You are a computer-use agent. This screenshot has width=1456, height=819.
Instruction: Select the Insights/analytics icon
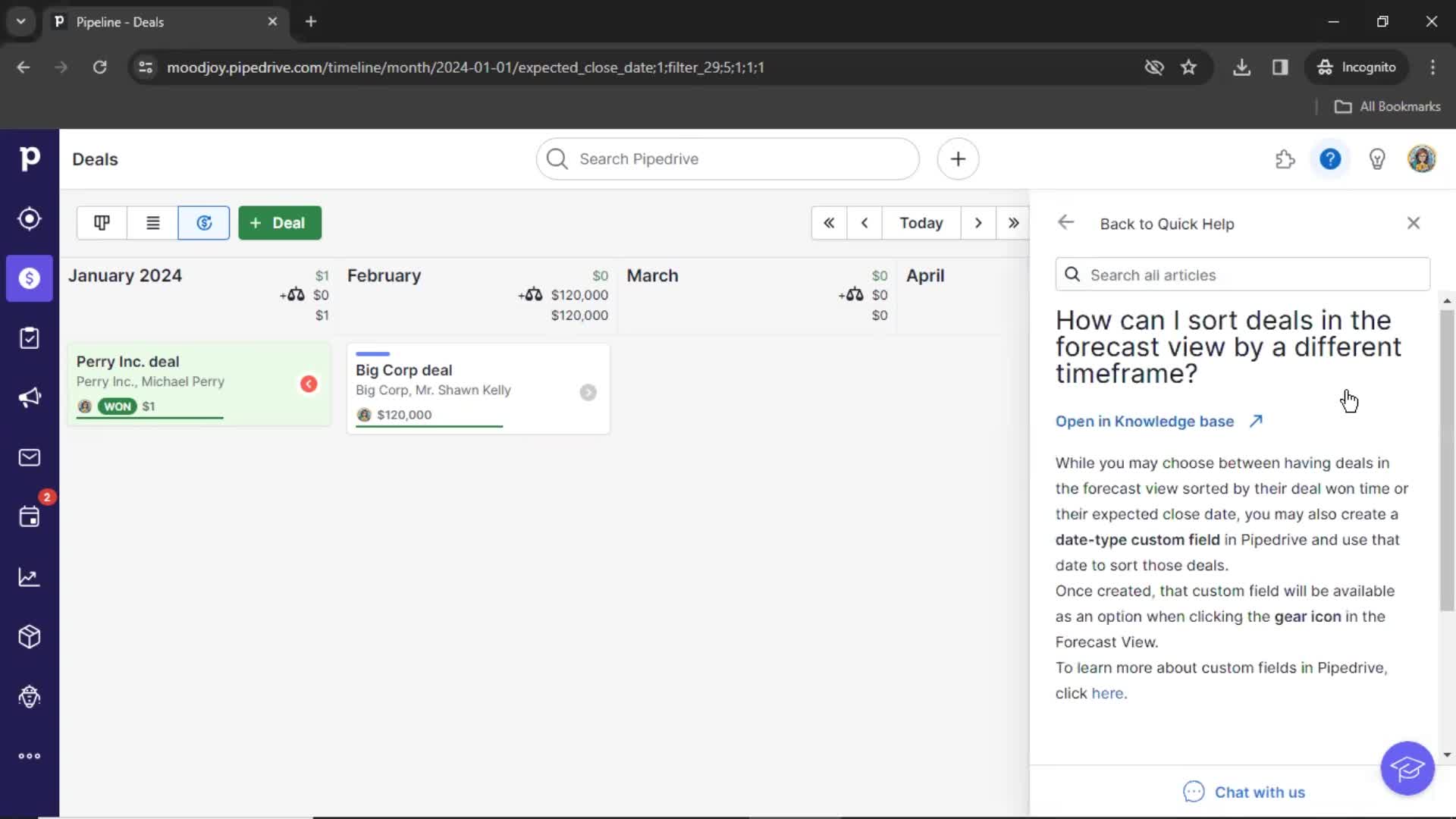coord(29,577)
